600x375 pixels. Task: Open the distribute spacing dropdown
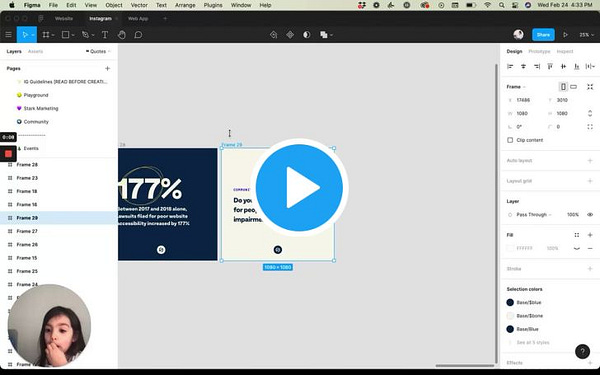(590, 67)
